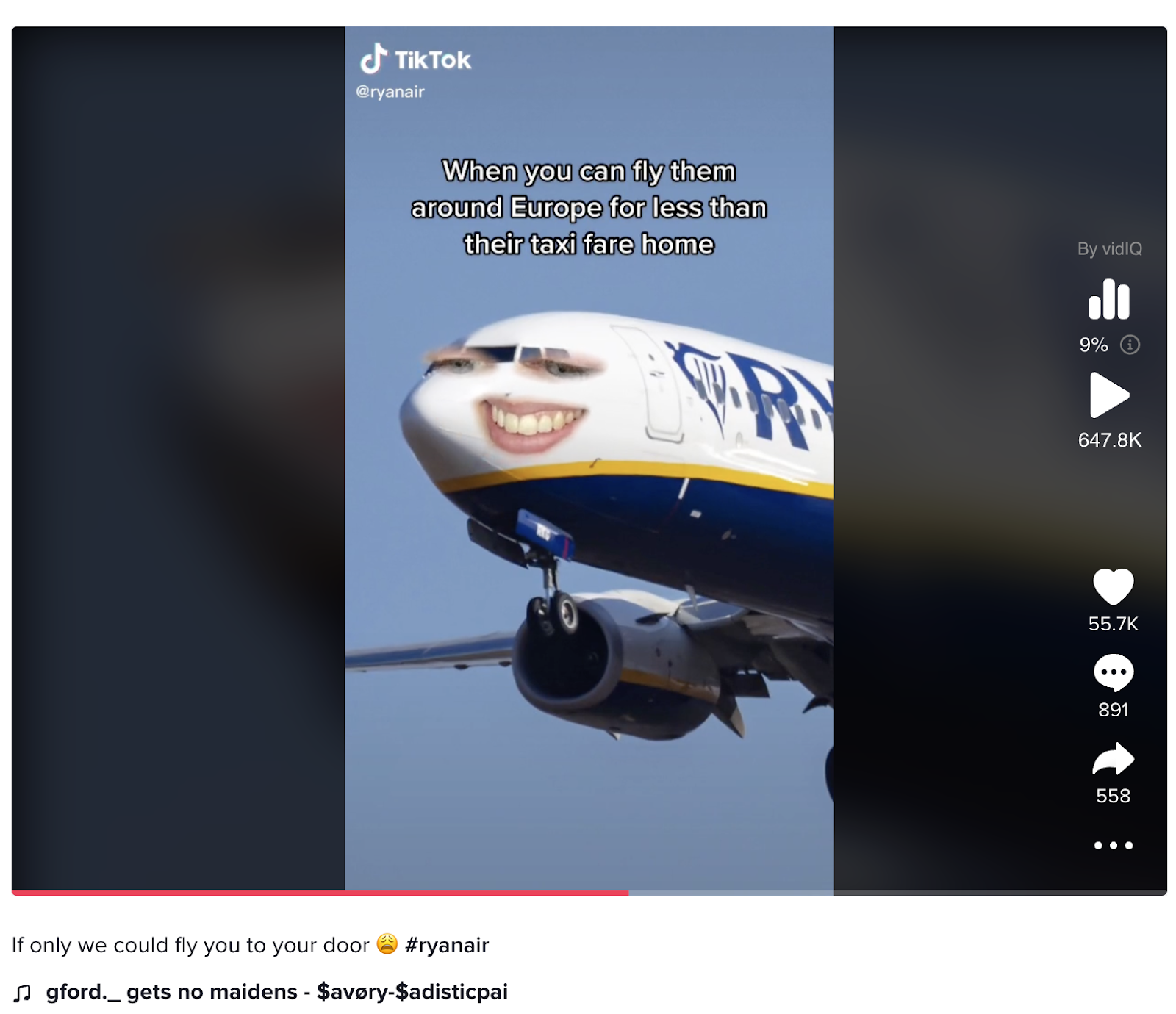Click the video caption overlay text

pos(589,207)
